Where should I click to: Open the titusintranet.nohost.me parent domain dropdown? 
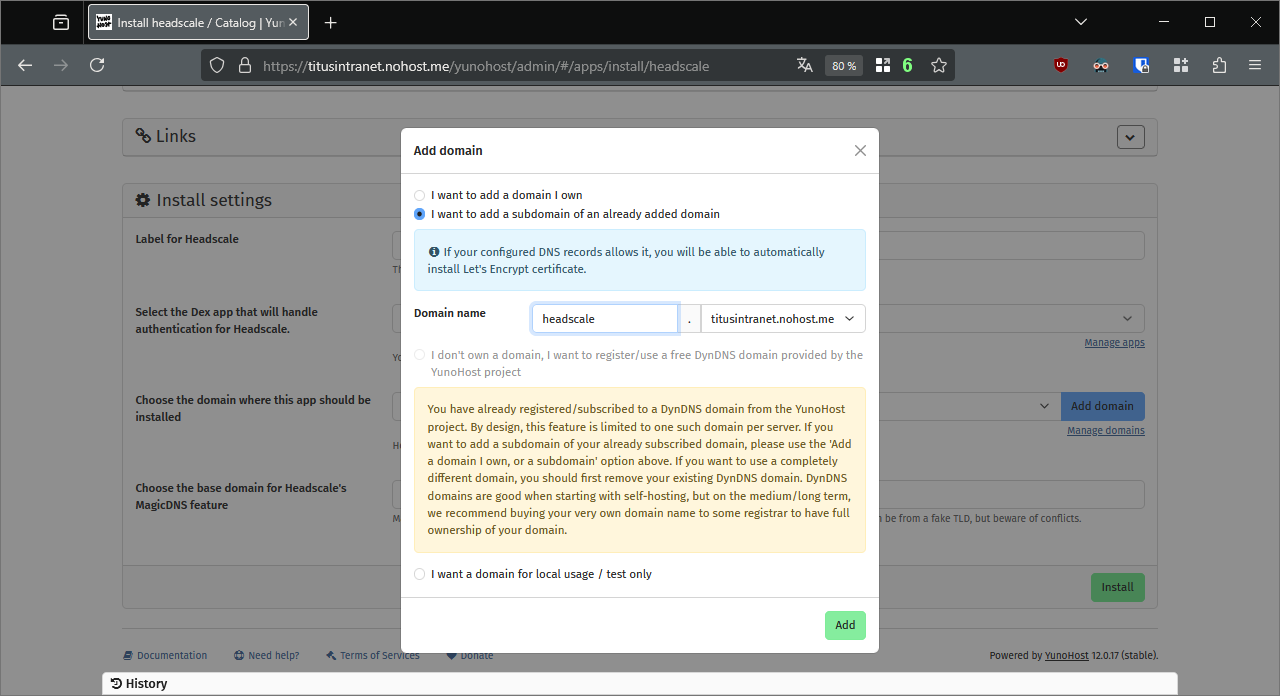pyautogui.click(x=783, y=319)
